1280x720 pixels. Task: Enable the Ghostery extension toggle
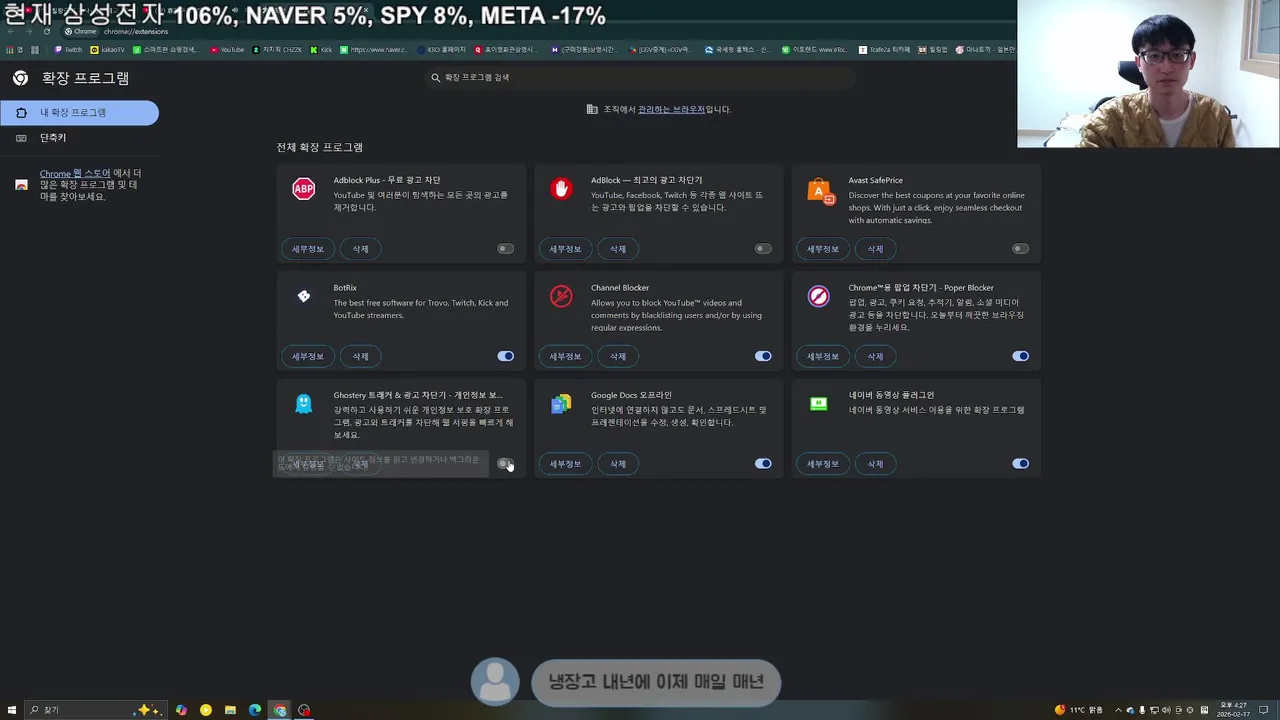click(505, 464)
